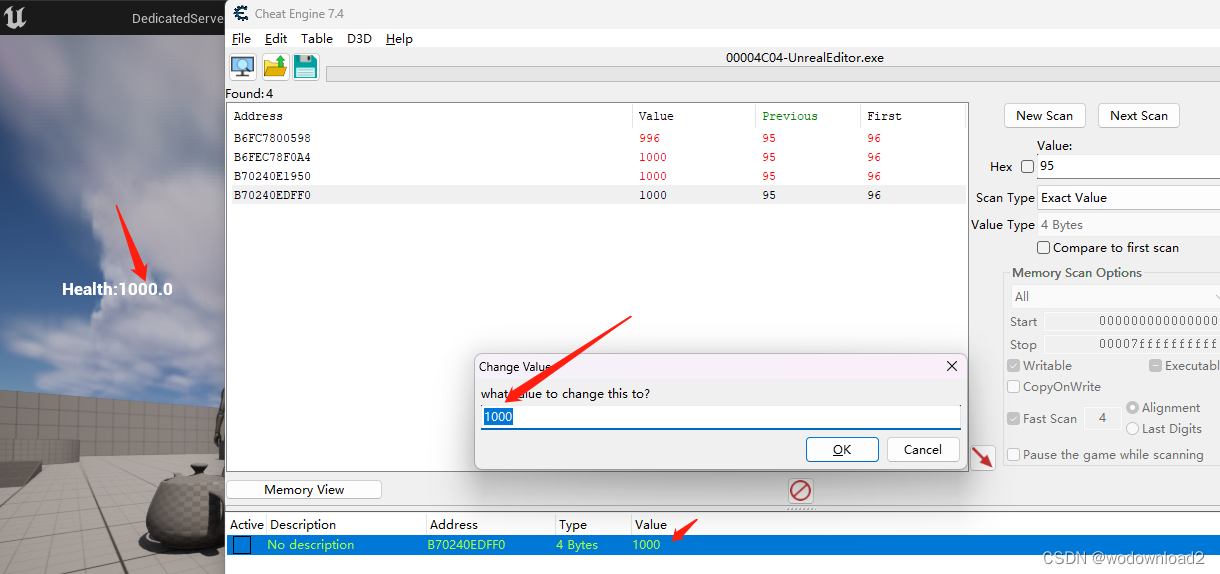Click the Start address field

[1132, 321]
